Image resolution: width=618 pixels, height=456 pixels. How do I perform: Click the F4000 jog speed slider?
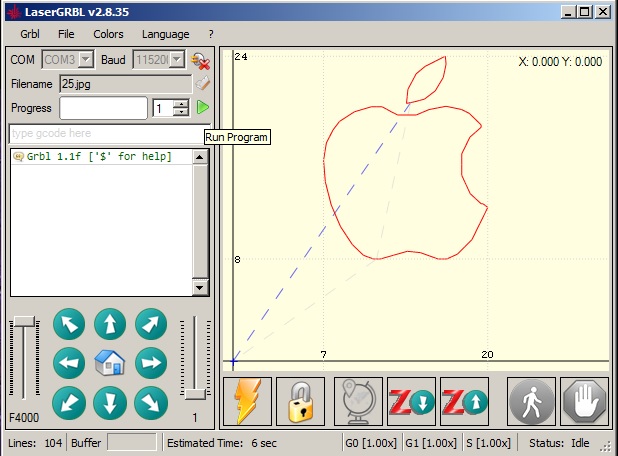click(22, 360)
